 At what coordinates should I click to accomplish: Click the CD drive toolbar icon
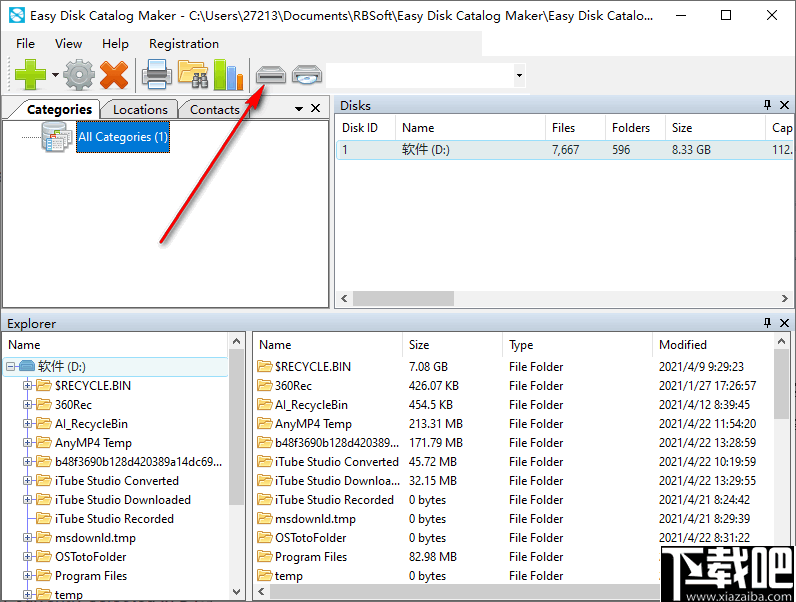307,75
